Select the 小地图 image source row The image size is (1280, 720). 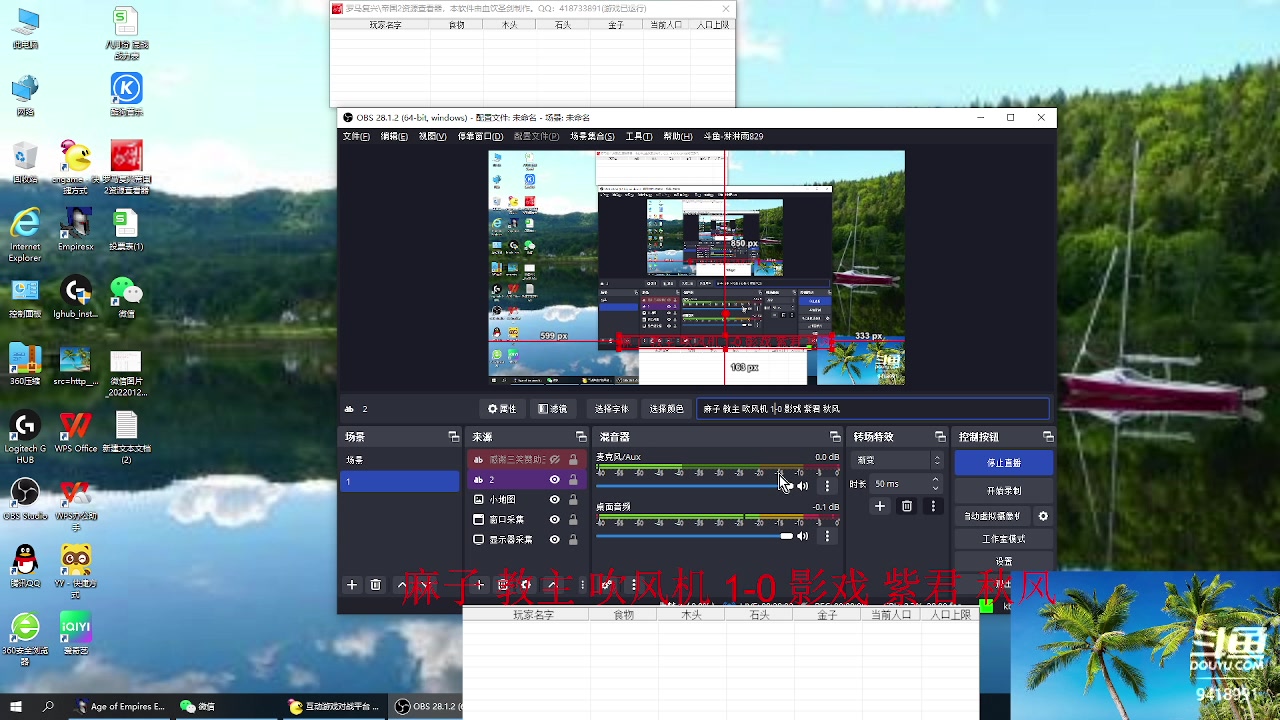click(527, 500)
